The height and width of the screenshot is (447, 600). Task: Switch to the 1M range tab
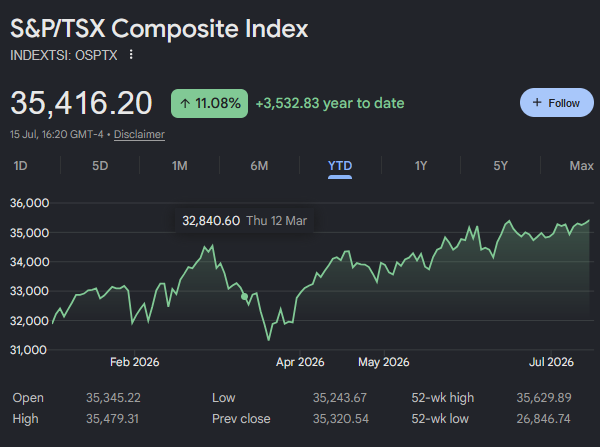(179, 166)
